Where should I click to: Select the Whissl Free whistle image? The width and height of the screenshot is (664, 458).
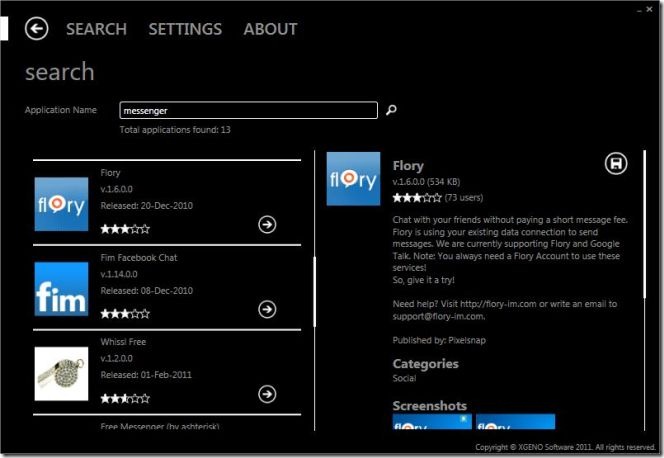click(x=61, y=374)
